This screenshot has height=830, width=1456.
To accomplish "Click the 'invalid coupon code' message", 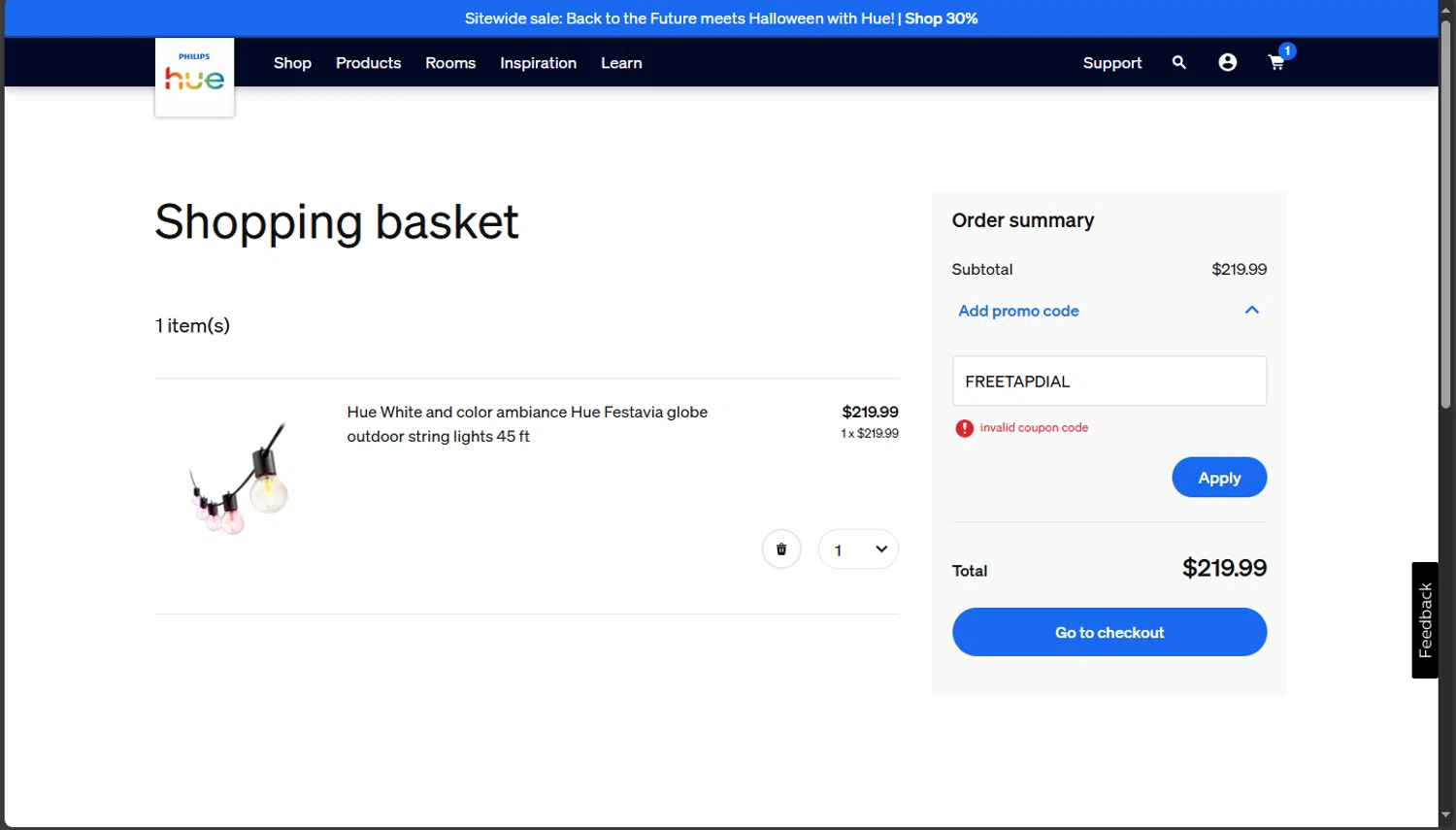I will (1034, 427).
